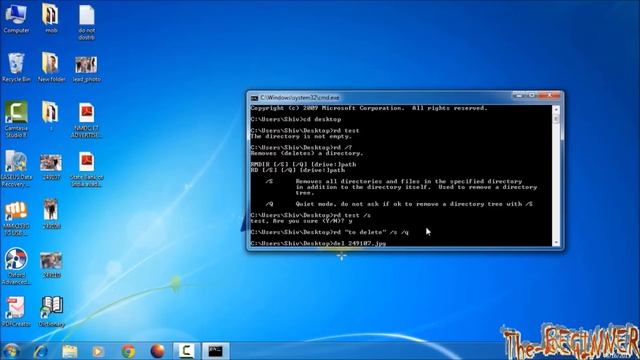This screenshot has height=360, width=640.
Task: Open the cmd window system menu icon
Action: pyautogui.click(x=255, y=98)
